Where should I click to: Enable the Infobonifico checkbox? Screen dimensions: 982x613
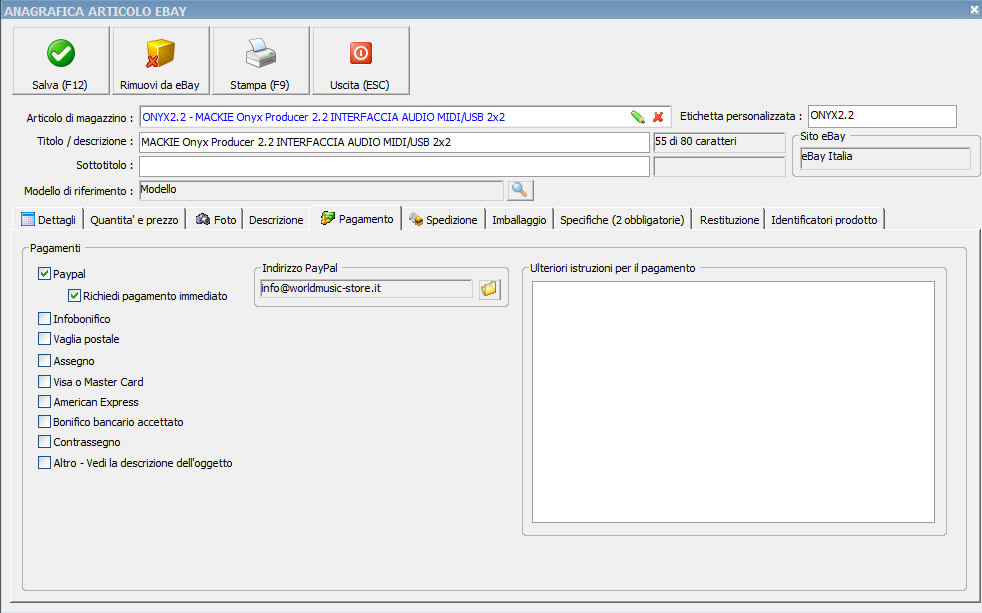[x=44, y=319]
